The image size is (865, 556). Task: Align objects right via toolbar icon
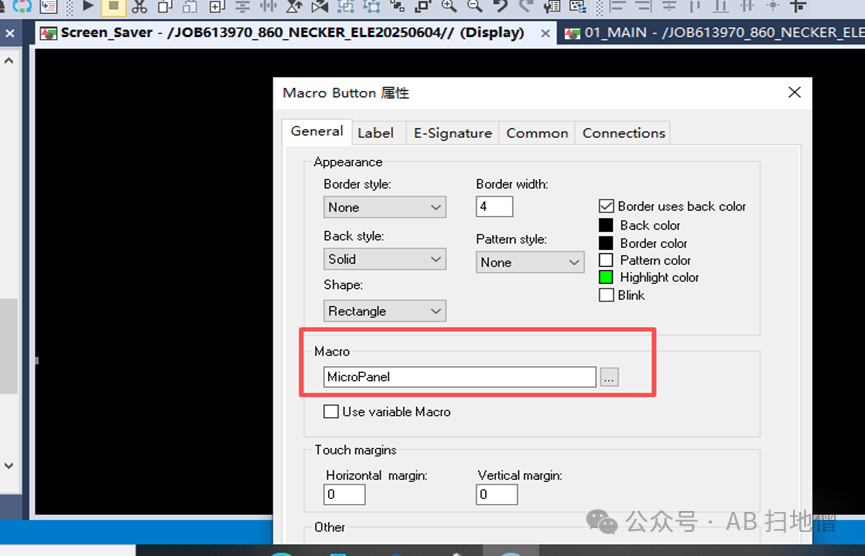[x=643, y=6]
